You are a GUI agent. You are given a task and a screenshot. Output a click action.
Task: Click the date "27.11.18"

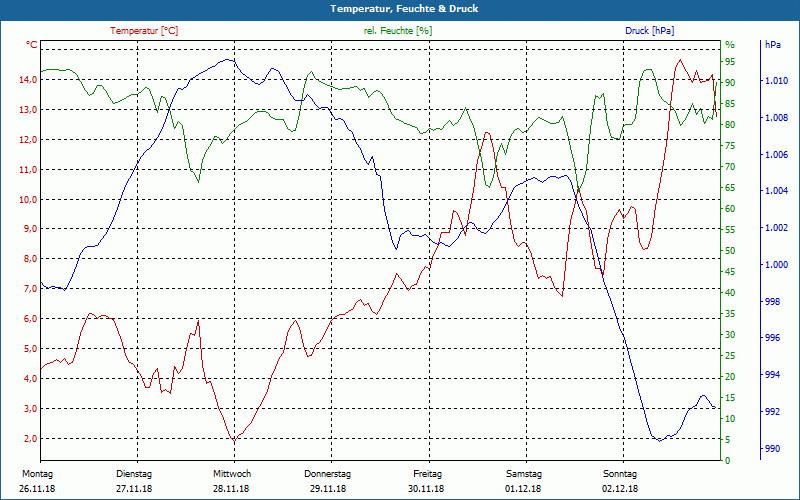tap(134, 489)
